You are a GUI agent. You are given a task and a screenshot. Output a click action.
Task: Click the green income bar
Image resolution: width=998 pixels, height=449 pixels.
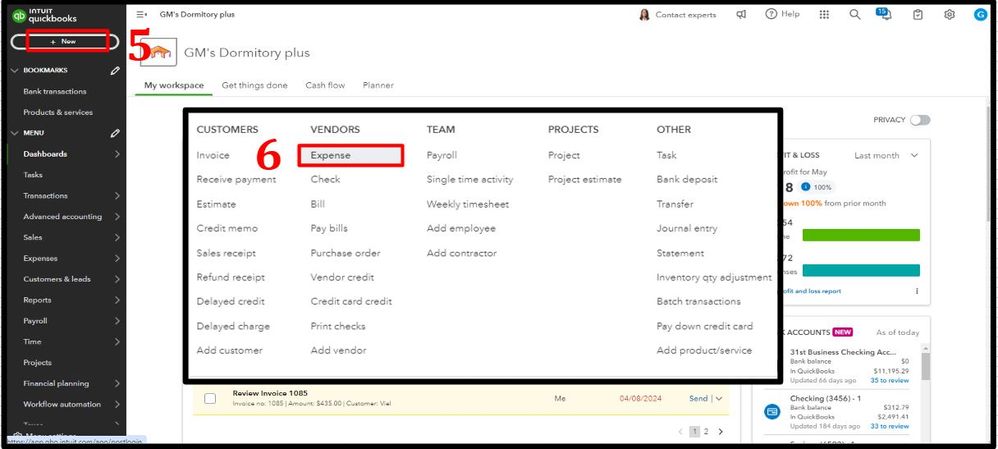point(861,235)
